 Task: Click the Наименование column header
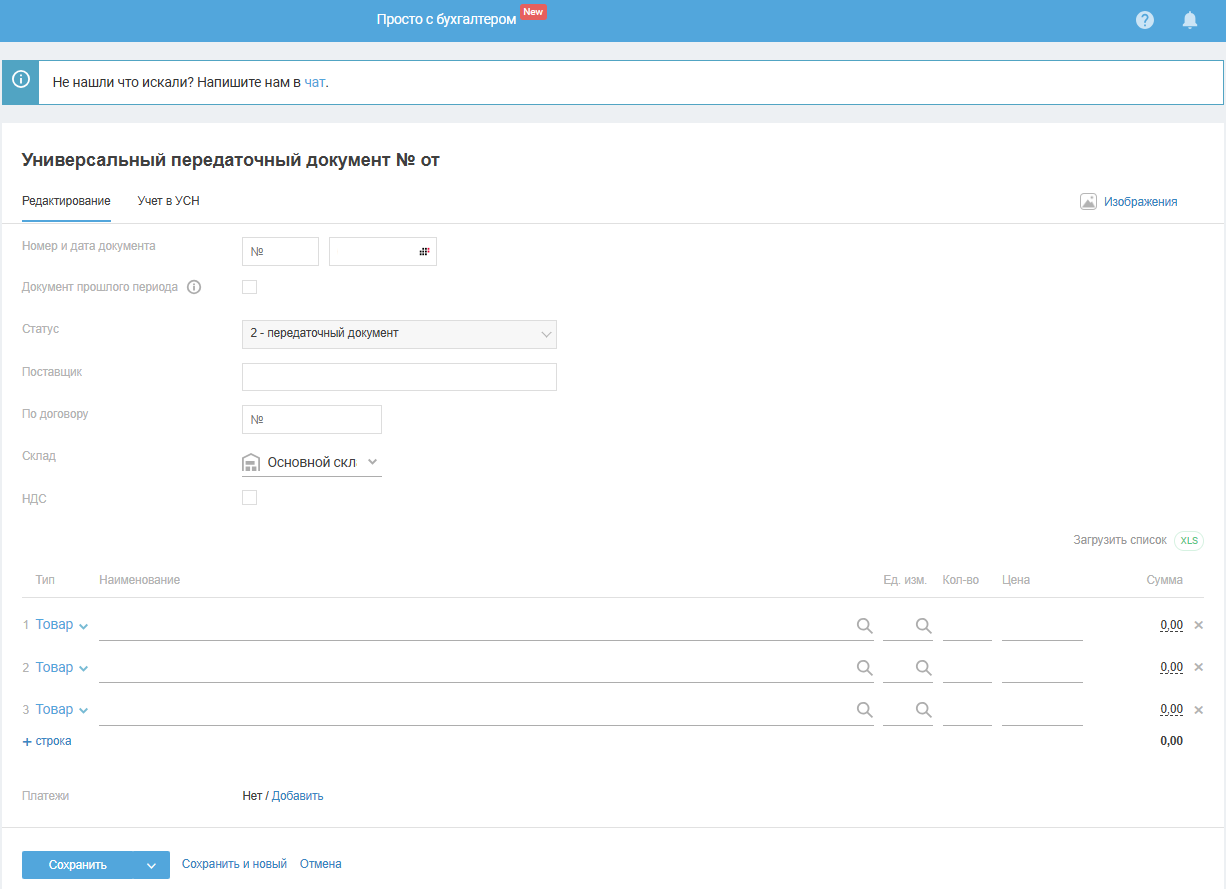[x=140, y=580]
